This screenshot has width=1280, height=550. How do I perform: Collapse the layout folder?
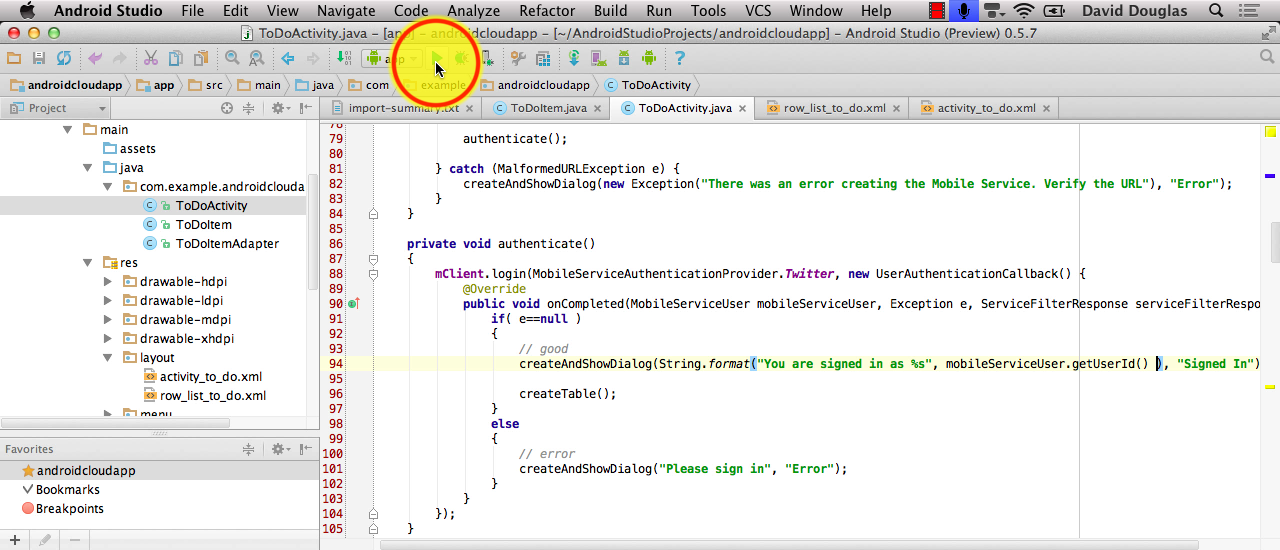click(x=107, y=357)
